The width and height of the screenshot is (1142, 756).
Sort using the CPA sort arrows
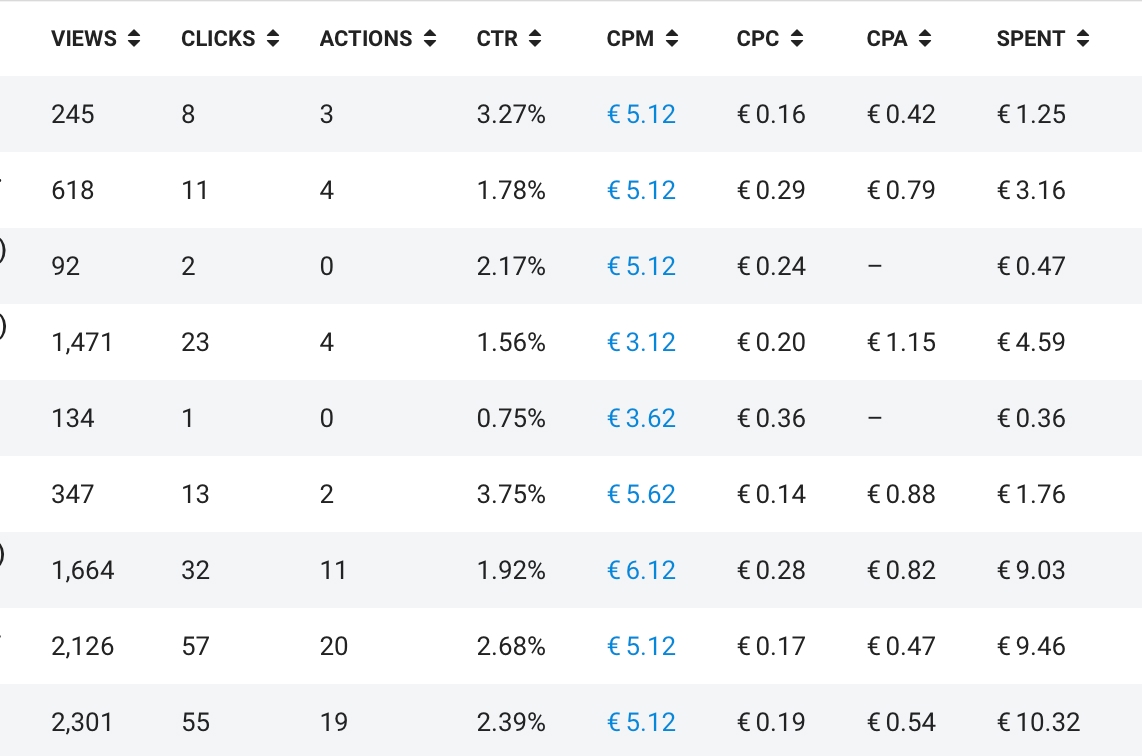(x=925, y=39)
